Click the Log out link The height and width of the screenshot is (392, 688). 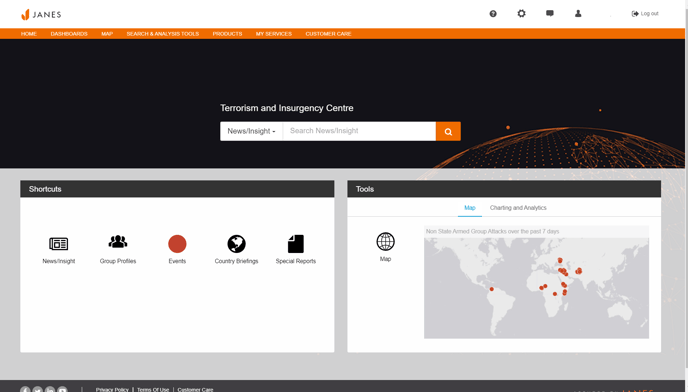(645, 14)
